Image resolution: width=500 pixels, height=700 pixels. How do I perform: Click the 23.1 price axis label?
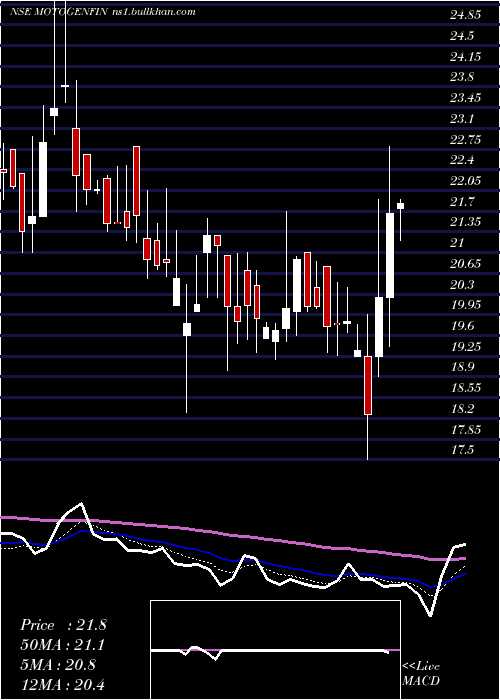pos(462,119)
